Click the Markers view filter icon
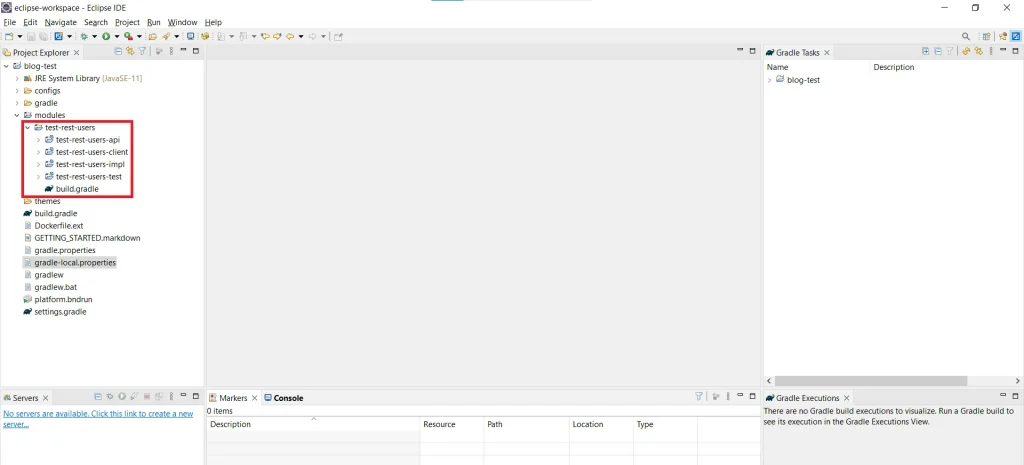 coord(699,396)
